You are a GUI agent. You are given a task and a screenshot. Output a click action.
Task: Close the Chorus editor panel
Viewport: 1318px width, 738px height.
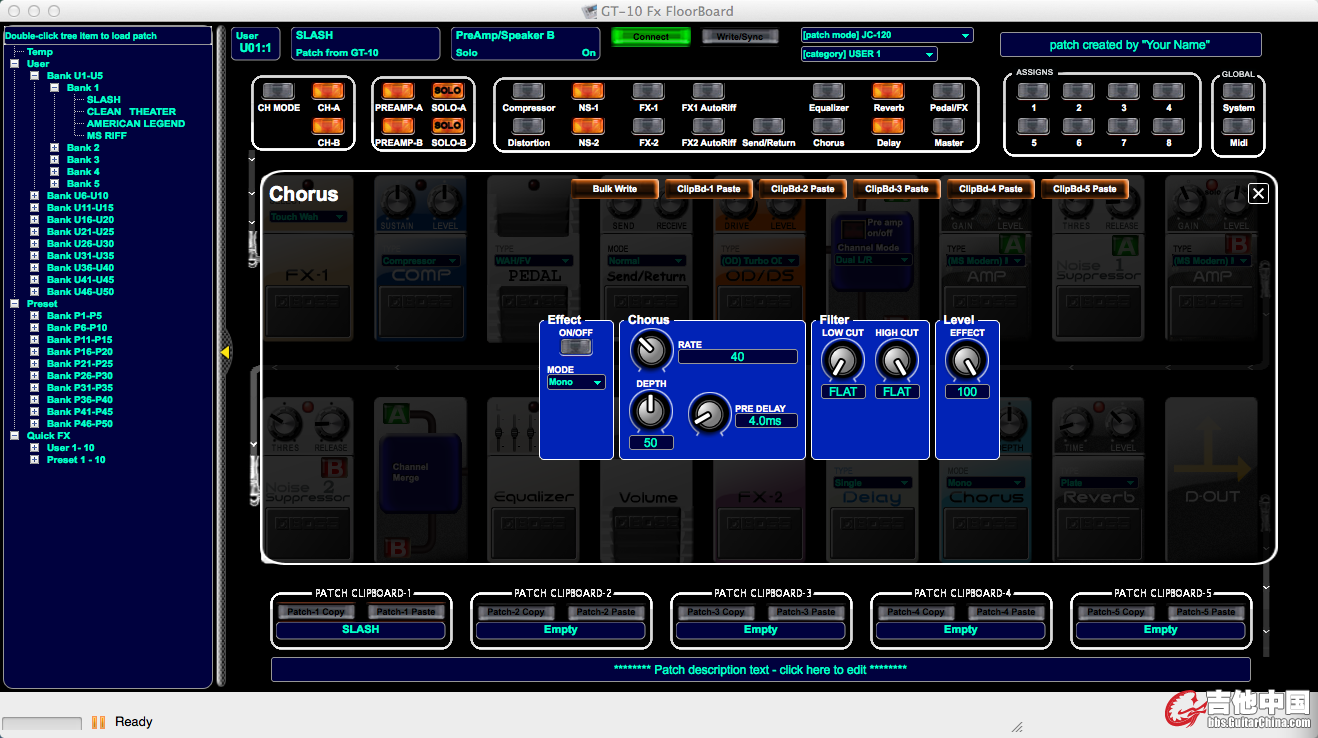(x=1259, y=194)
